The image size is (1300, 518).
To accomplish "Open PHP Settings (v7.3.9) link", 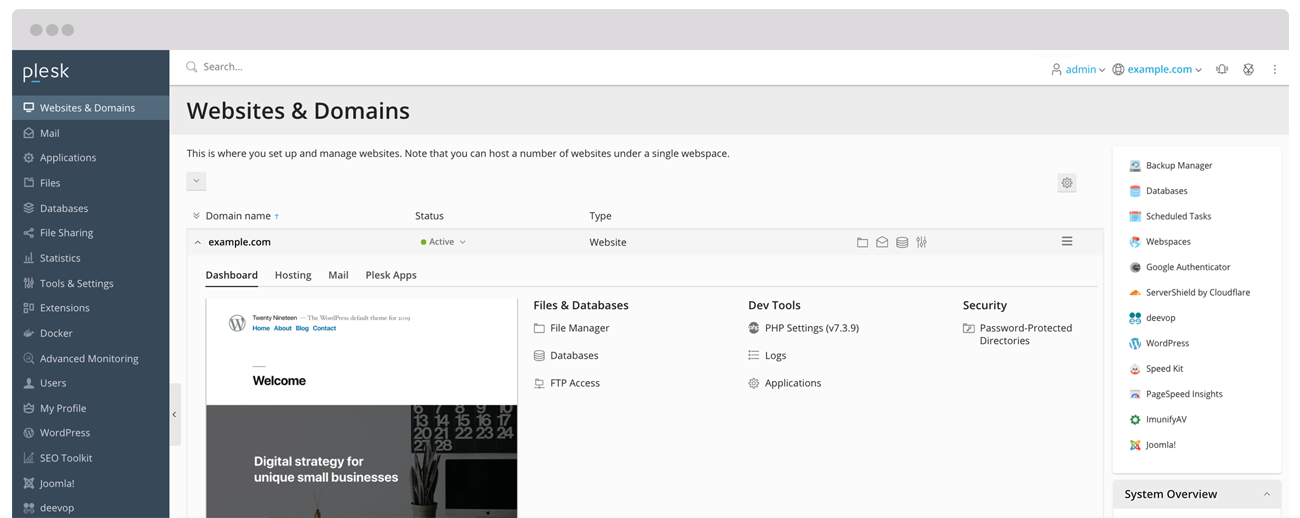I will pyautogui.click(x=811, y=328).
